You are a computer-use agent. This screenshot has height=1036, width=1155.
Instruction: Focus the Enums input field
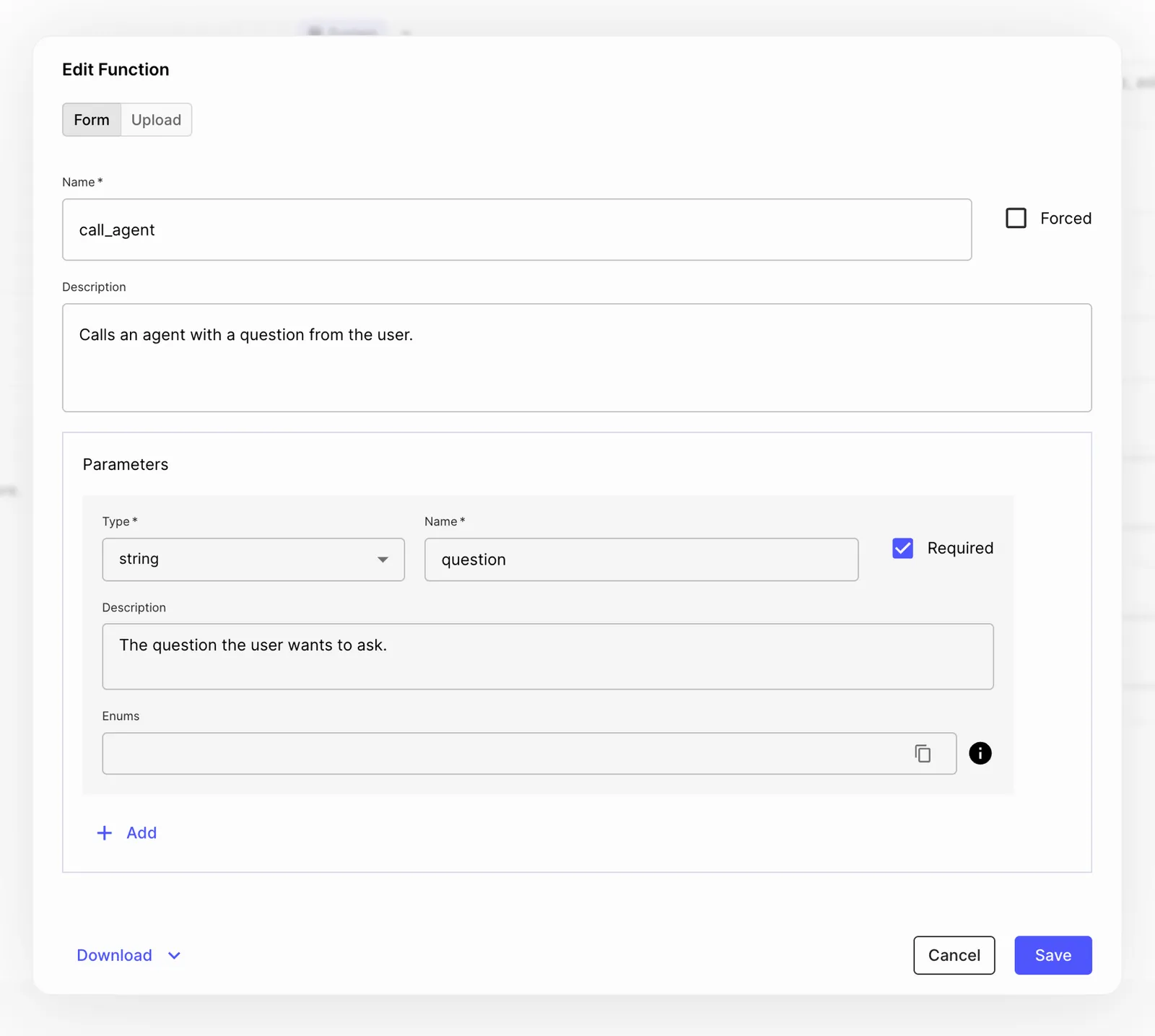[x=529, y=754]
